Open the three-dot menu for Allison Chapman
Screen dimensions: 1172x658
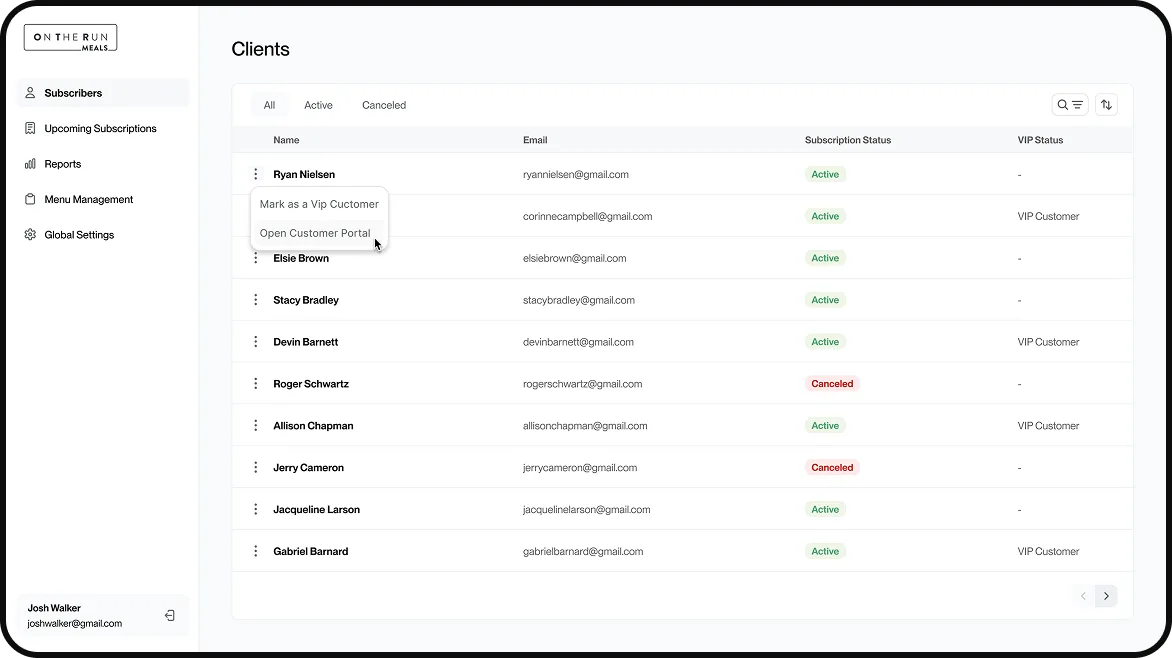(256, 425)
